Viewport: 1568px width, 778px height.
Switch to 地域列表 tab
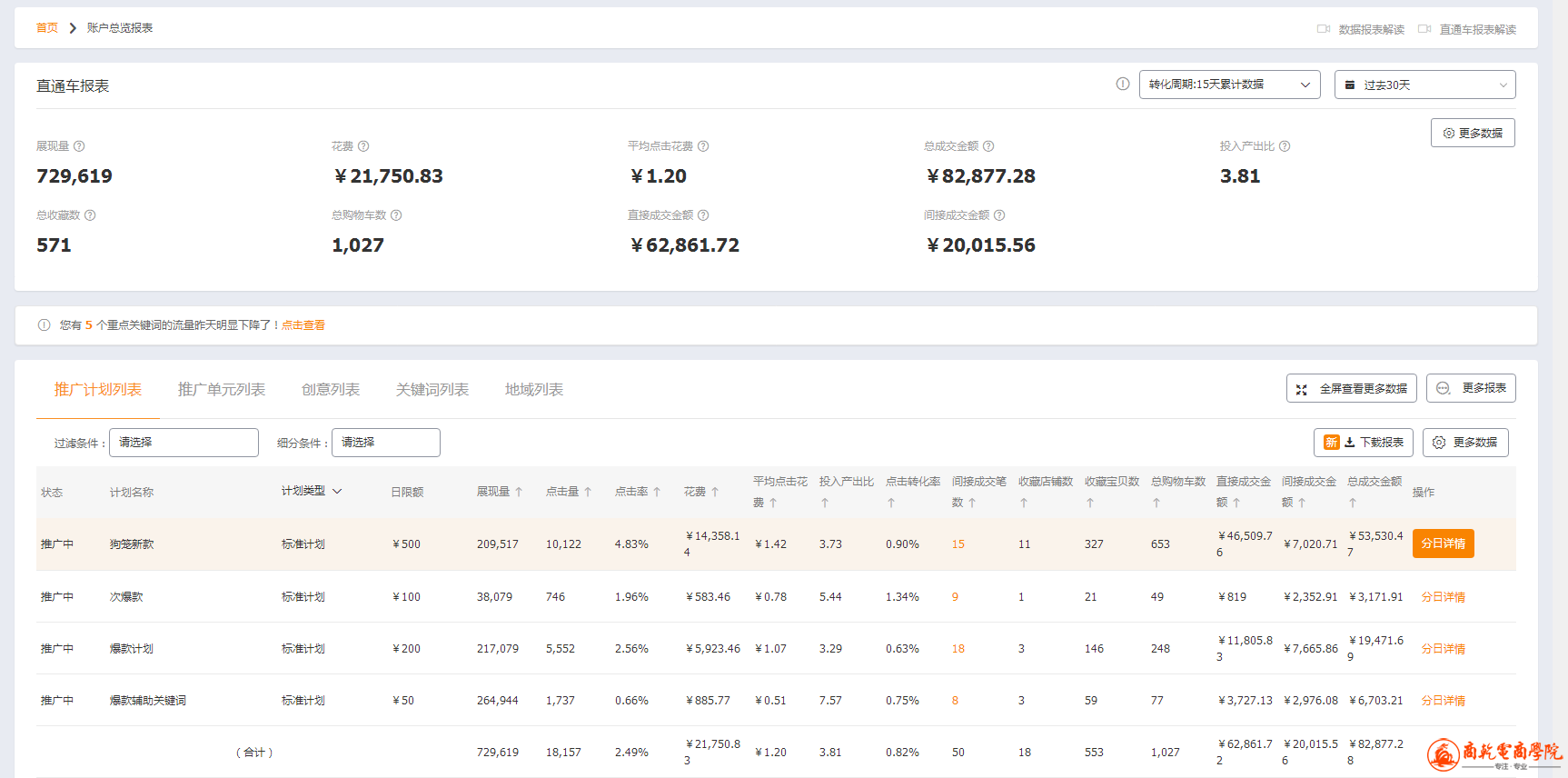(x=534, y=390)
